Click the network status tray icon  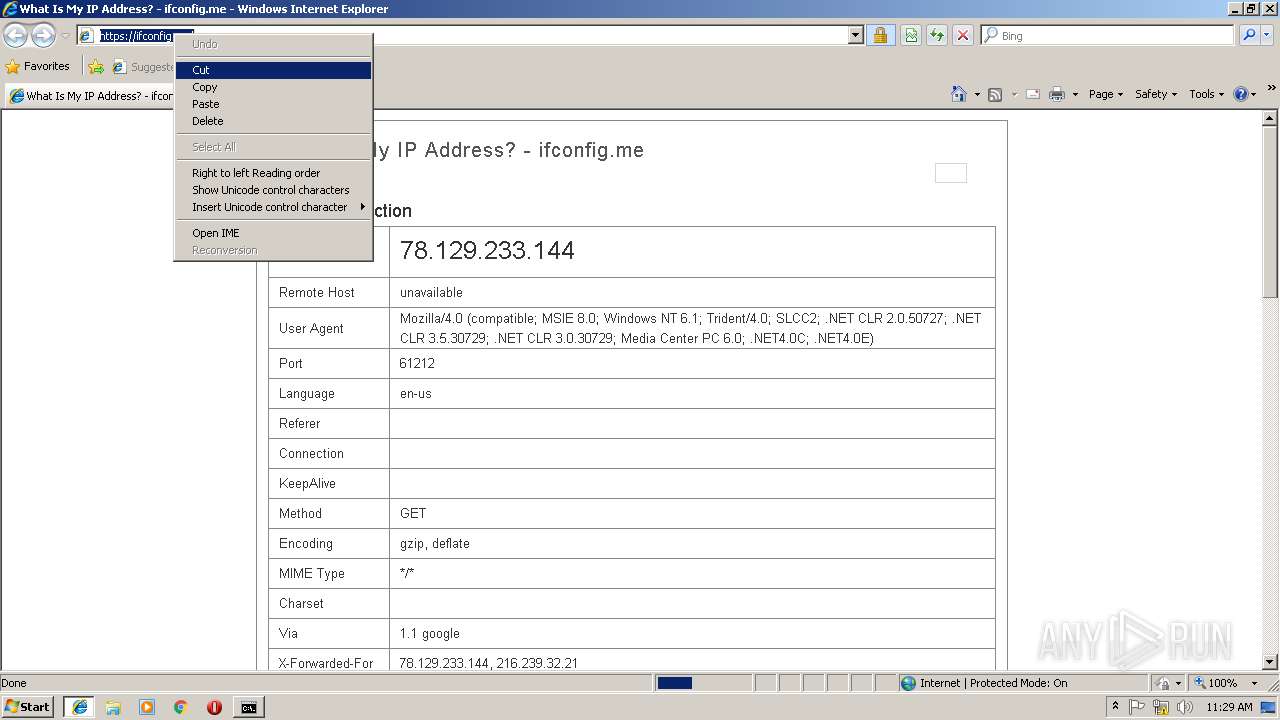[x=1161, y=707]
